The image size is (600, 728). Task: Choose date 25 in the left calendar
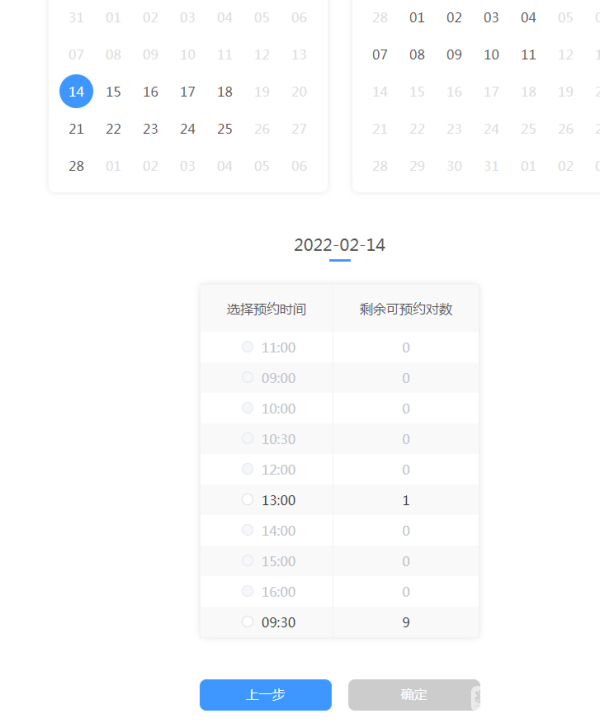pyautogui.click(x=225, y=129)
